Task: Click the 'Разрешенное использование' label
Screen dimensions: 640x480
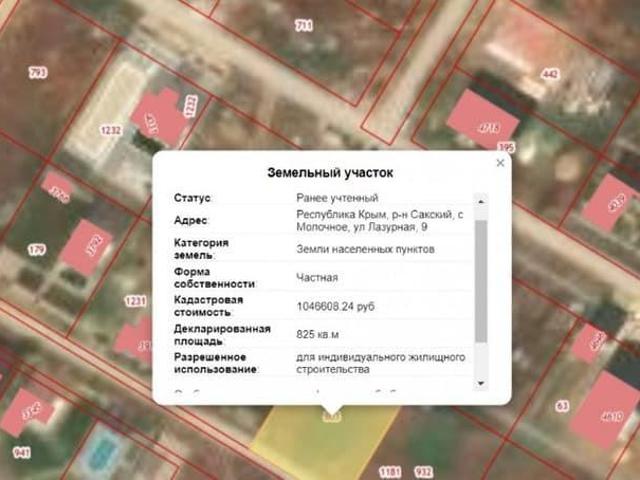Action: (x=216, y=363)
